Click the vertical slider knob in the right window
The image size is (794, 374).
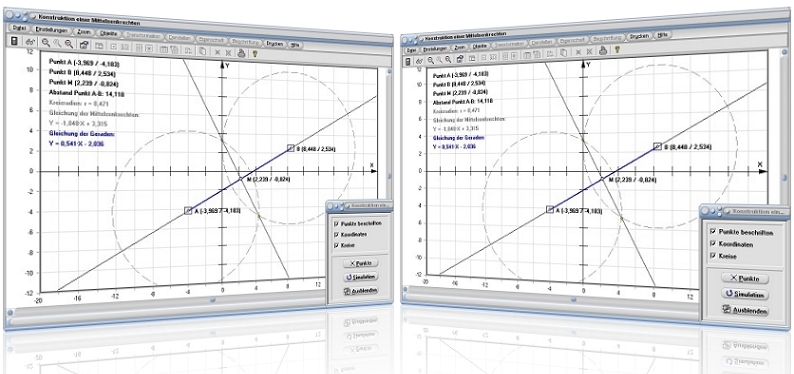coord(783,178)
